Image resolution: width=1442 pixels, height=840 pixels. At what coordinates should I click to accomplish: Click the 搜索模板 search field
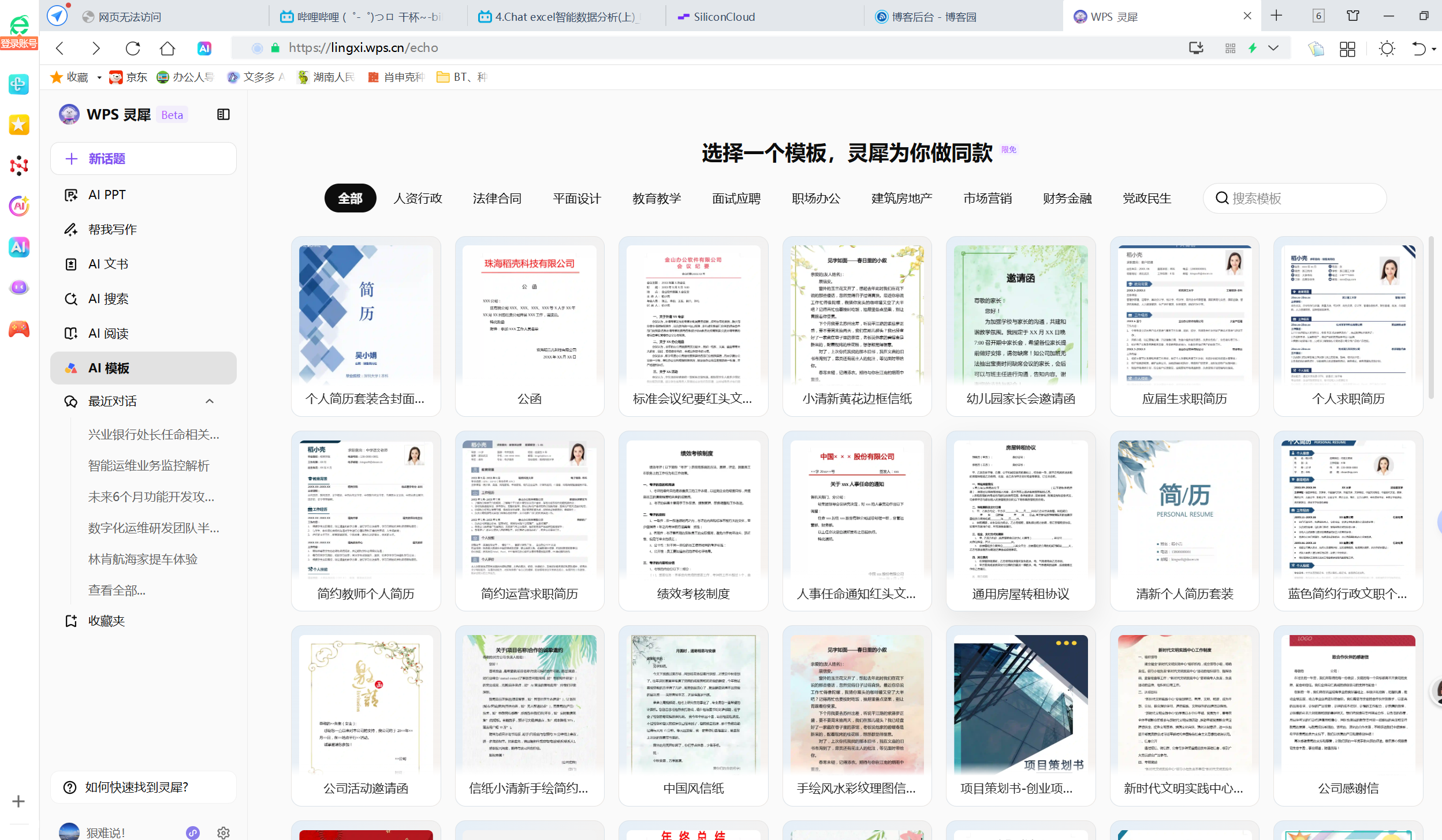1295,198
